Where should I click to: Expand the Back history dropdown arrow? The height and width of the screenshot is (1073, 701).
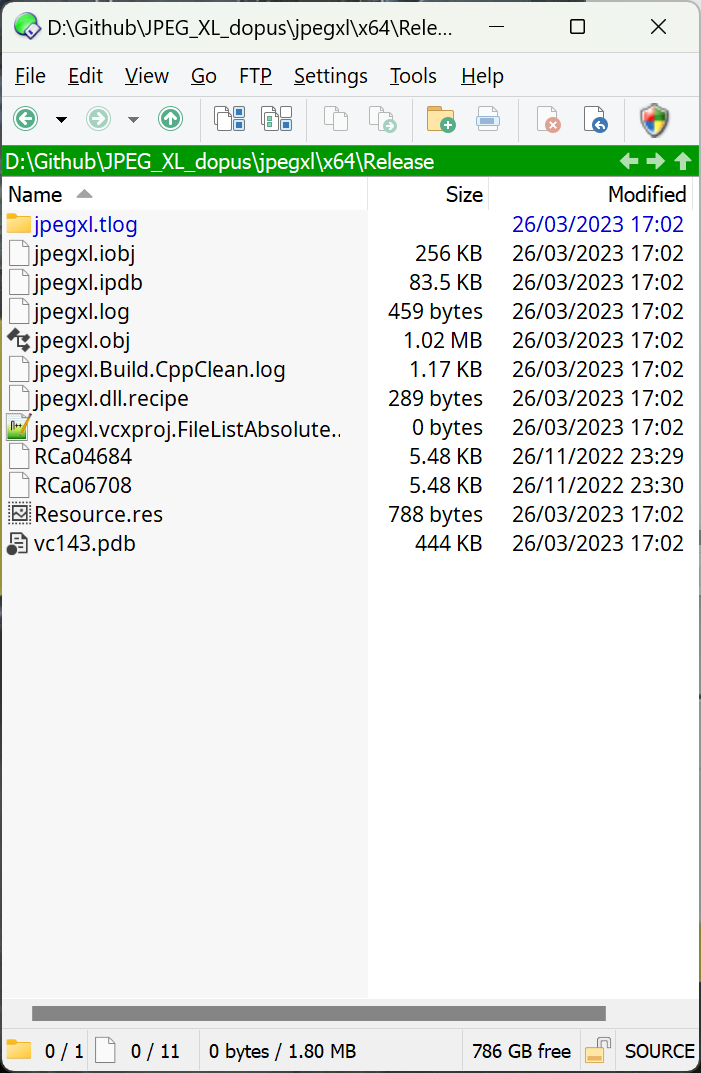tap(62, 120)
